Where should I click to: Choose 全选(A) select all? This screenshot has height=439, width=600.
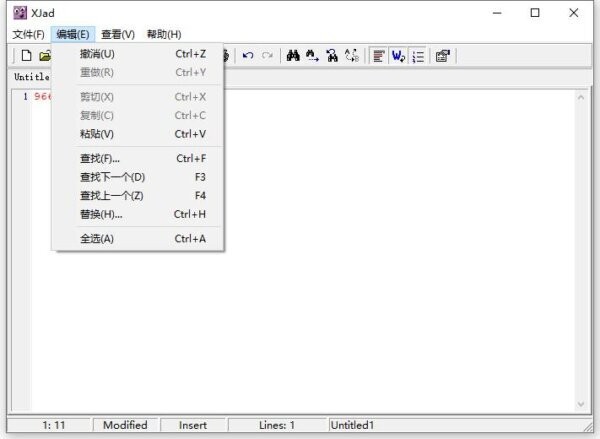pos(138,239)
